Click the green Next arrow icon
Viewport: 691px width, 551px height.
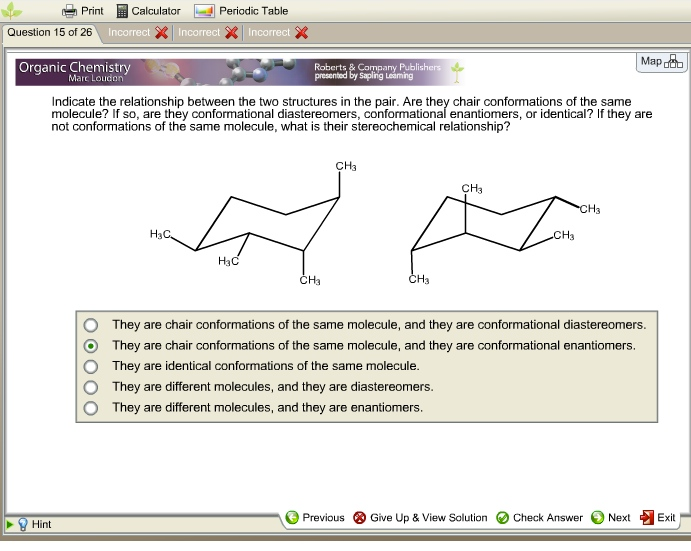(598, 517)
